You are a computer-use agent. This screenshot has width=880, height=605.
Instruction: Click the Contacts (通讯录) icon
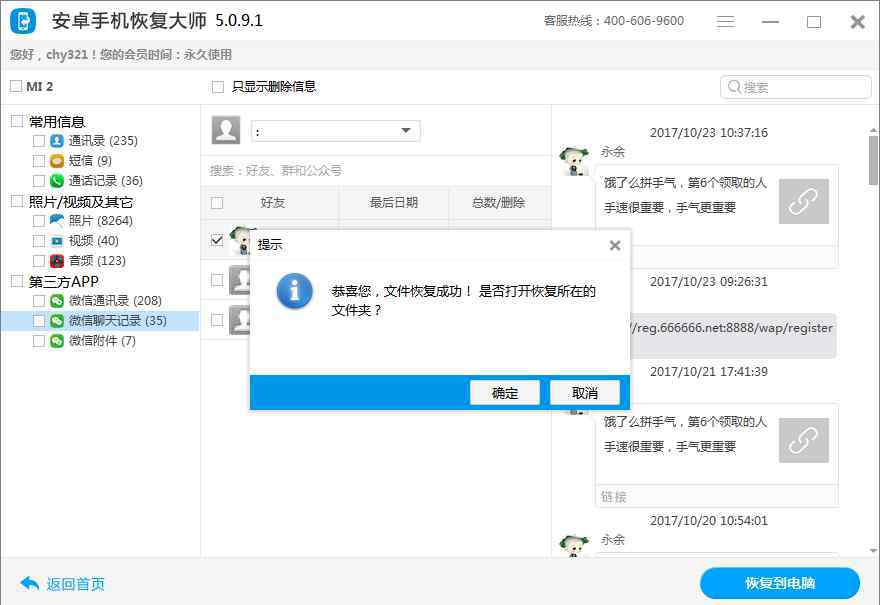click(57, 141)
